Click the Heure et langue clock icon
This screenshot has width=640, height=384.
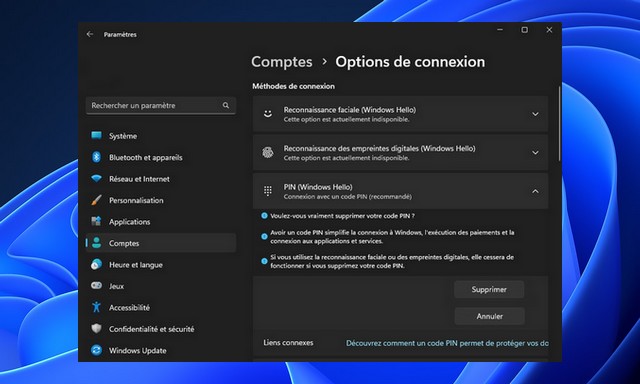point(96,264)
